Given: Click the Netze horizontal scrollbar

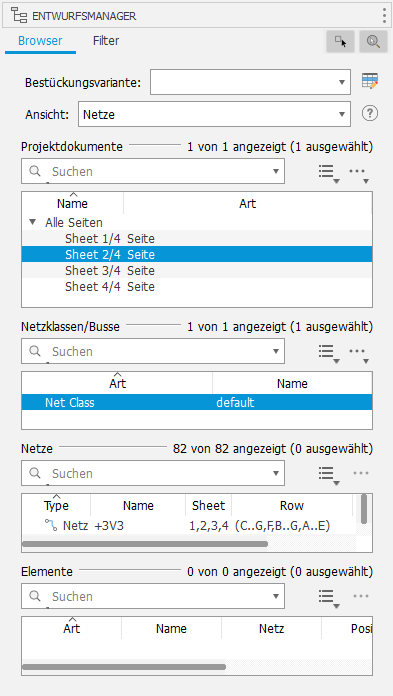Looking at the screenshot, I should click(x=145, y=544).
